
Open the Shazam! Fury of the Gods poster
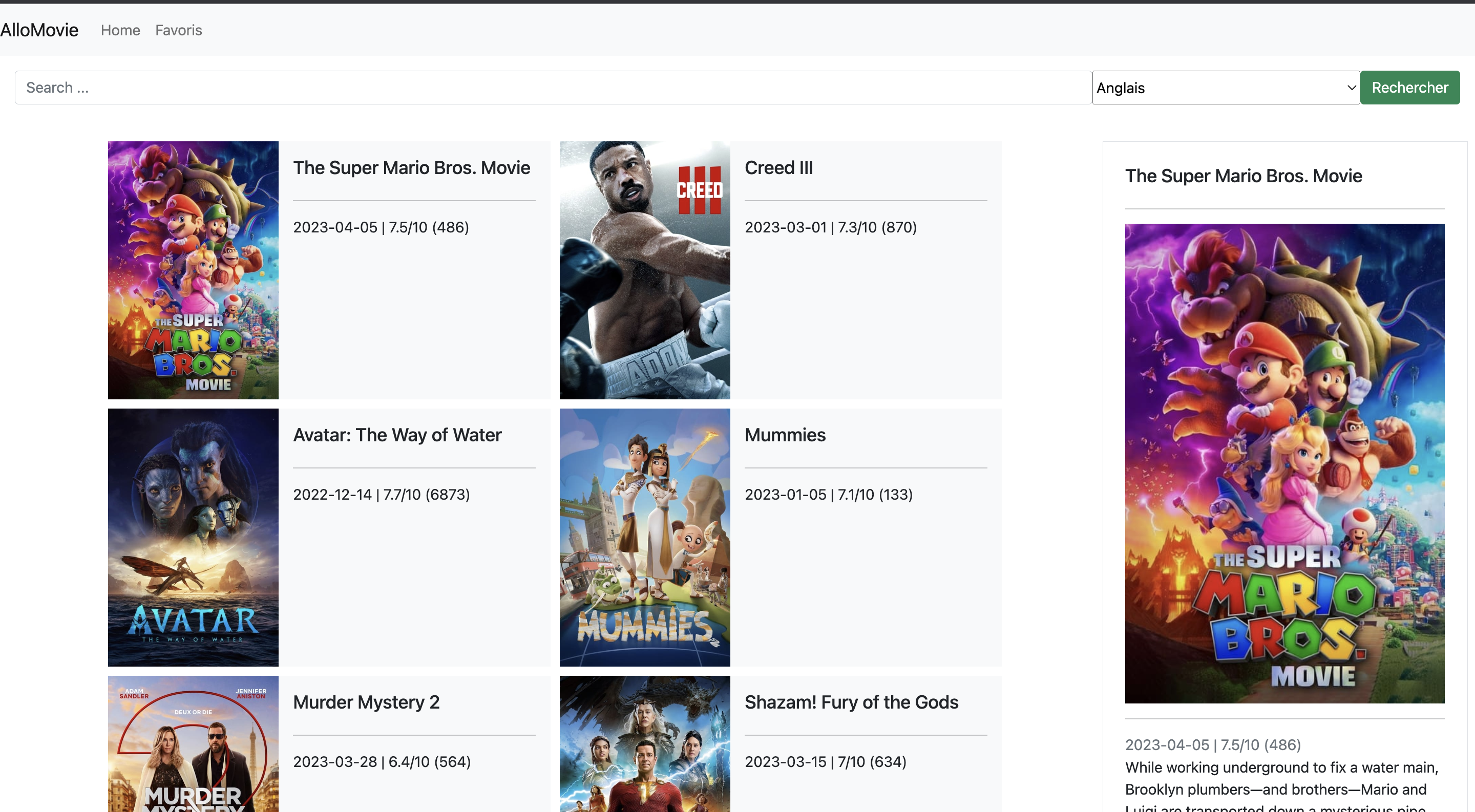pyautogui.click(x=645, y=744)
